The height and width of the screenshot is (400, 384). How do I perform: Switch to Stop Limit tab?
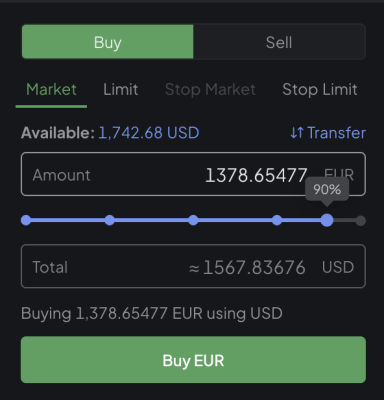tap(320, 89)
